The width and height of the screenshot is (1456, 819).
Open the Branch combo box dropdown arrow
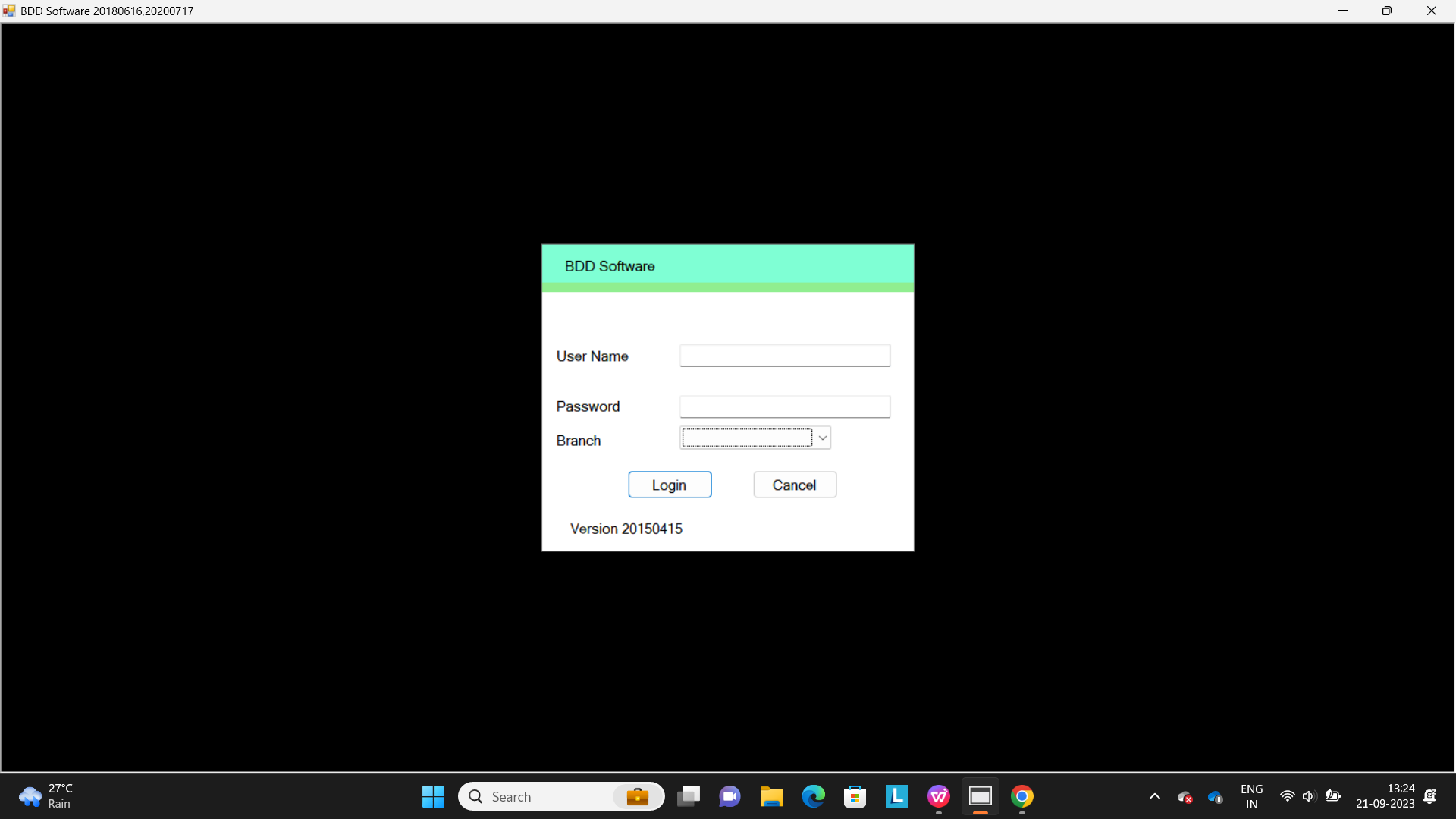[822, 438]
